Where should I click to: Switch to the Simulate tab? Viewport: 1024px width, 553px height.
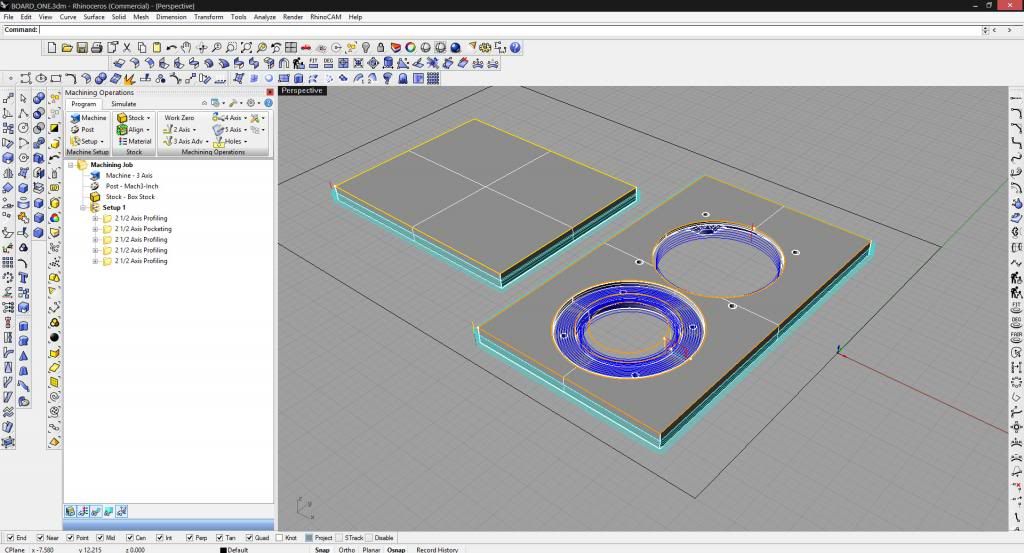123,104
